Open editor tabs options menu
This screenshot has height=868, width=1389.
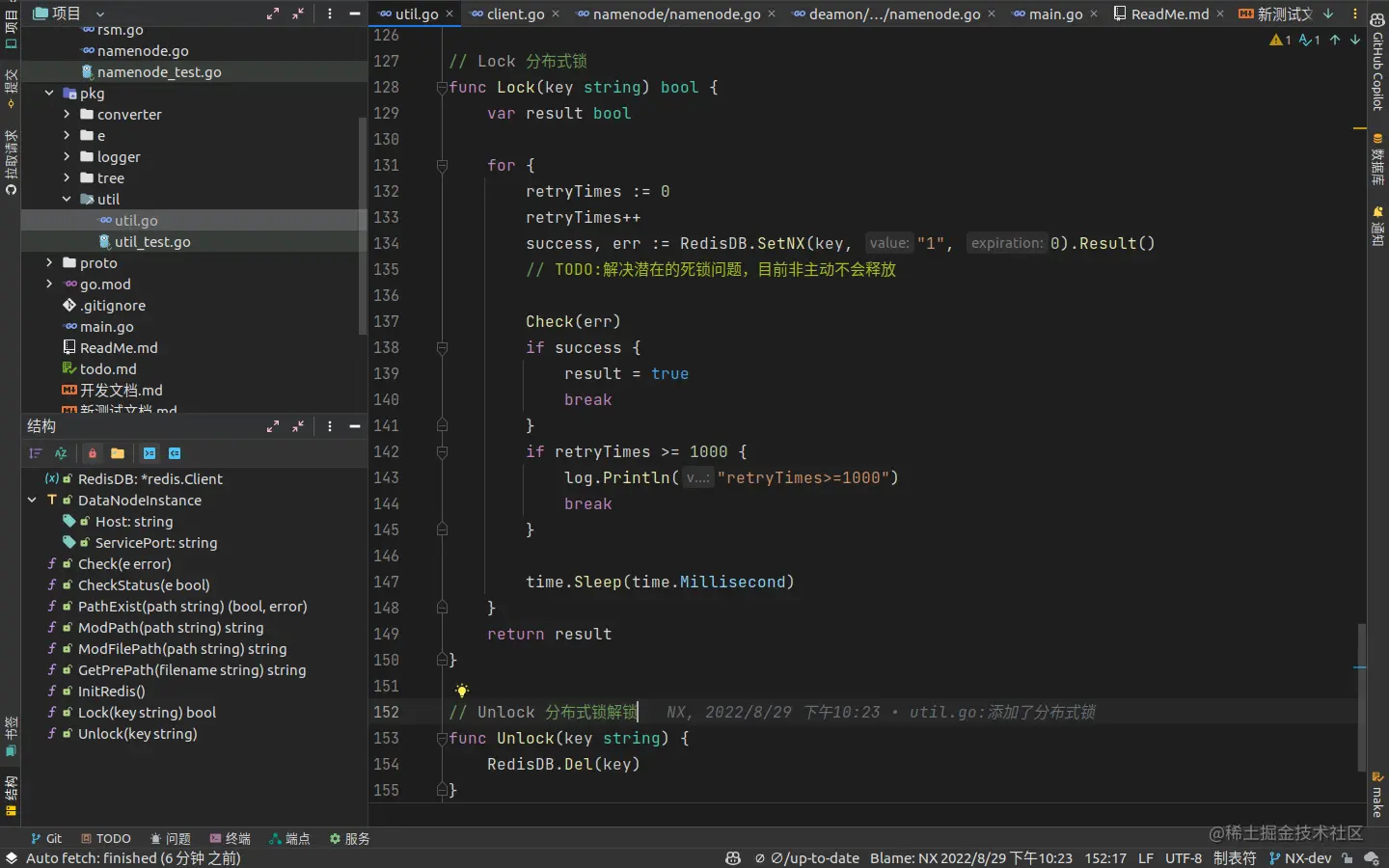coord(1355,14)
